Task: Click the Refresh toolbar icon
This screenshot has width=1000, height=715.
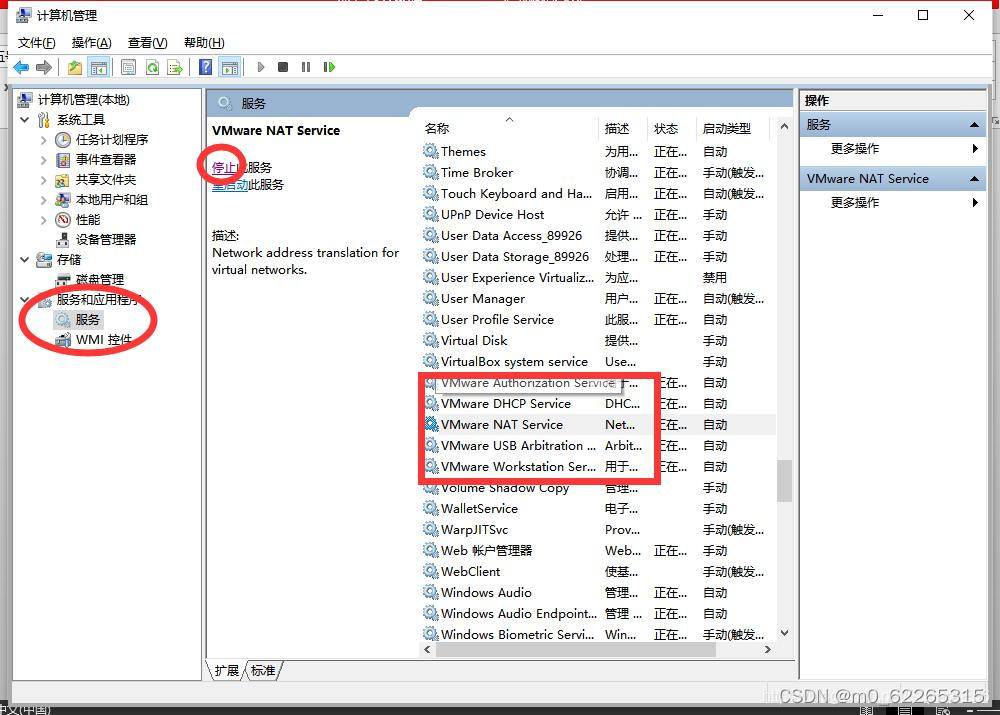Action: (152, 67)
